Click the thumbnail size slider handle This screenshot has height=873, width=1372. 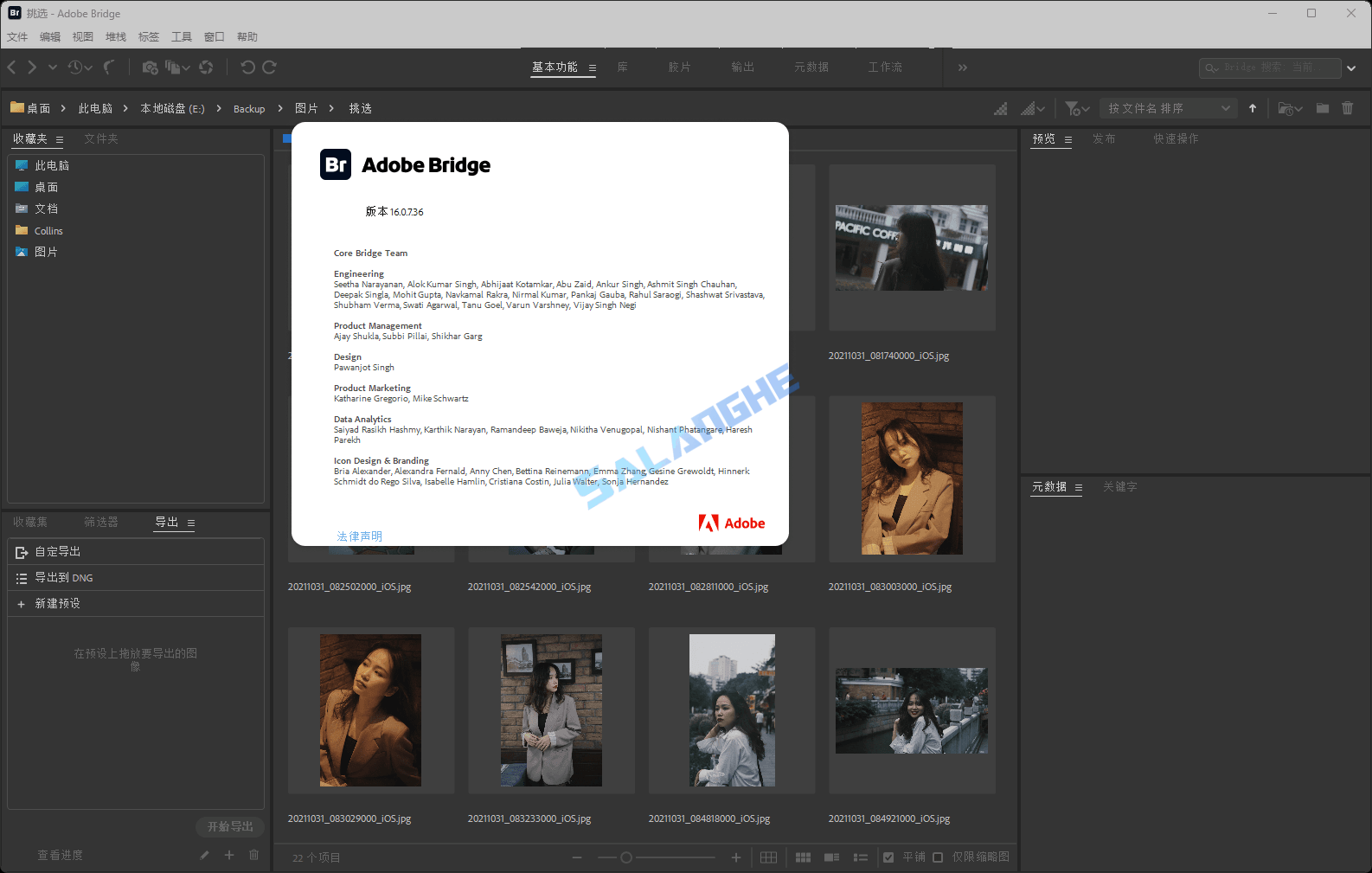pos(626,857)
